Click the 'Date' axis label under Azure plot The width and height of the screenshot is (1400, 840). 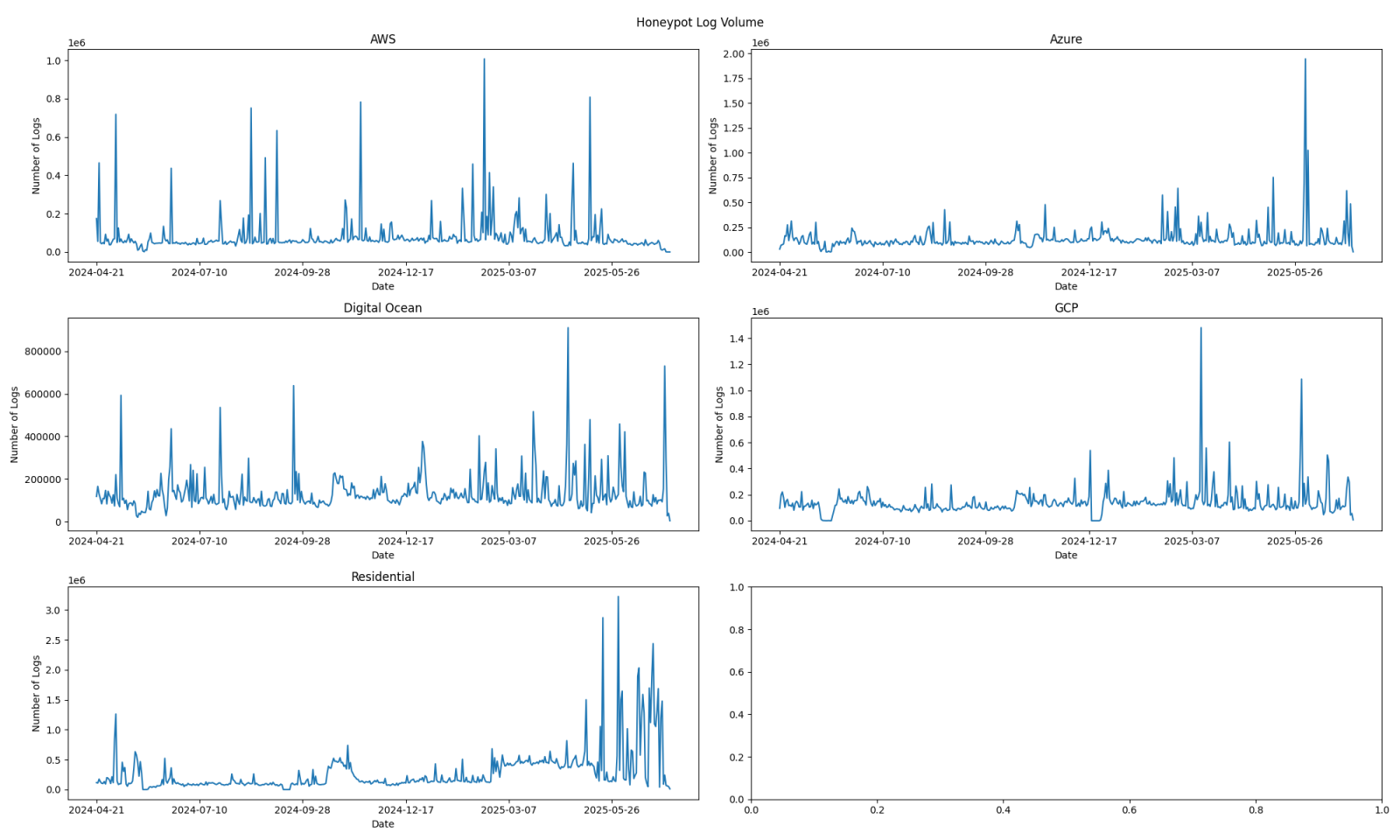pos(1066,286)
